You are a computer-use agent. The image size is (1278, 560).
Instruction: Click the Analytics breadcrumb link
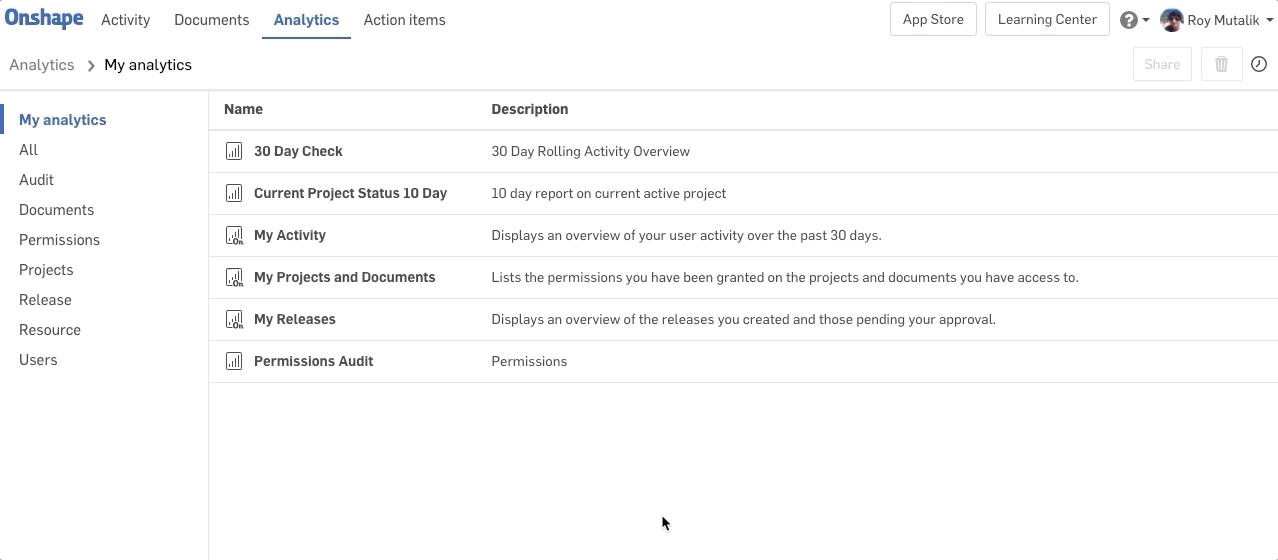click(x=42, y=65)
